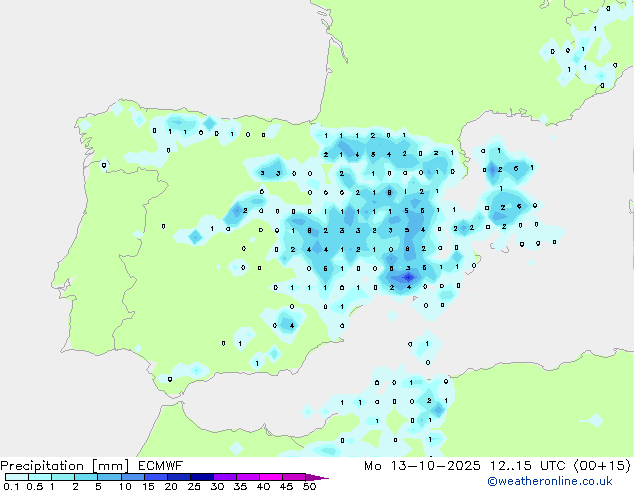The image size is (634, 490).
Task: Pick the 10–15 mm blue legend swatch
Action: (132, 477)
